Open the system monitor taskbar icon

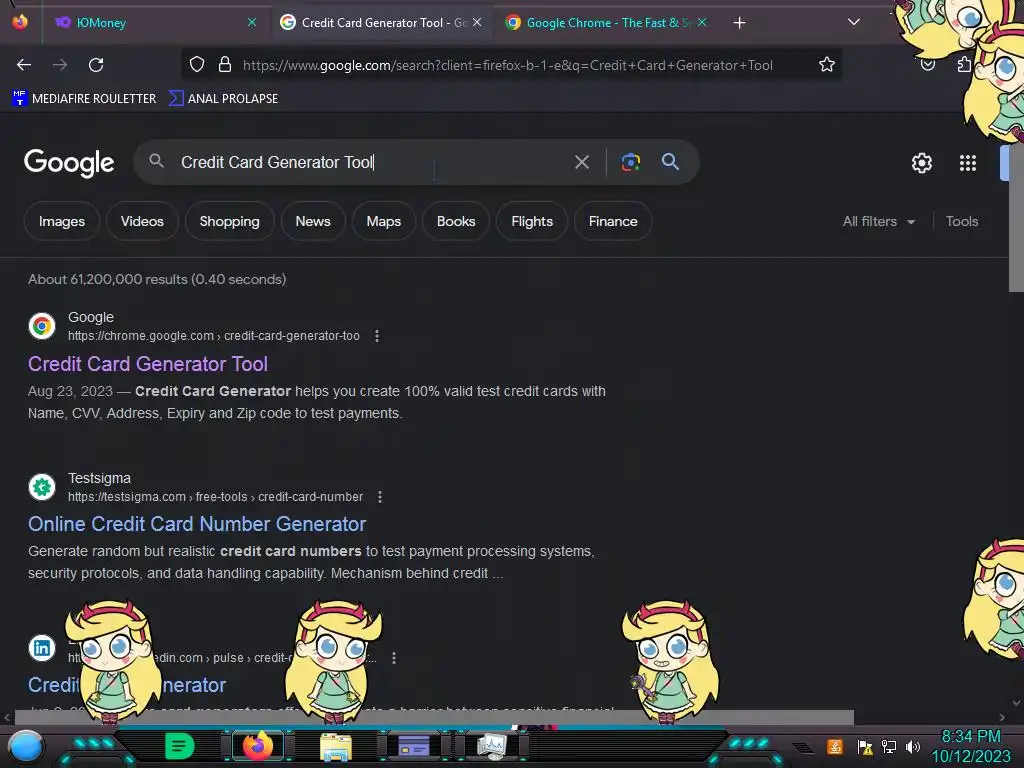(x=492, y=746)
